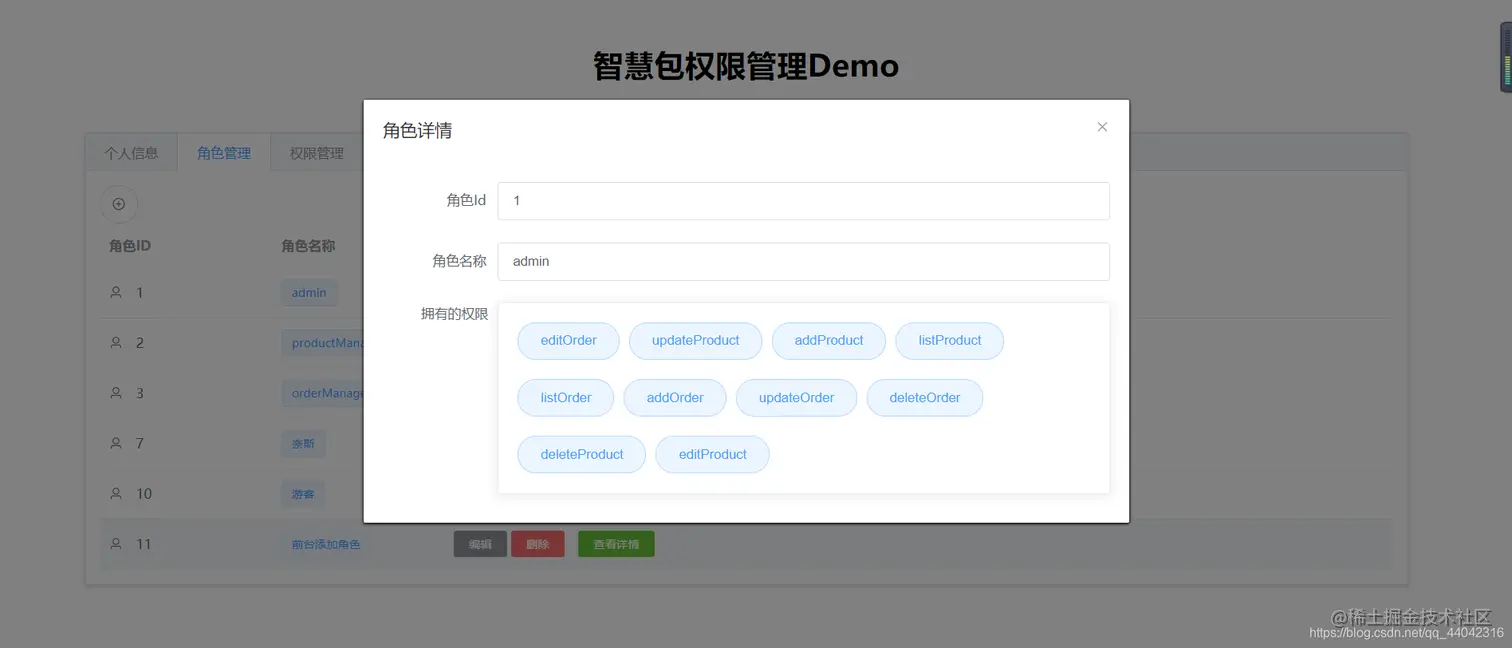Click the 拥有的权限 label
The width and height of the screenshot is (1512, 648).
pyautogui.click(x=454, y=314)
